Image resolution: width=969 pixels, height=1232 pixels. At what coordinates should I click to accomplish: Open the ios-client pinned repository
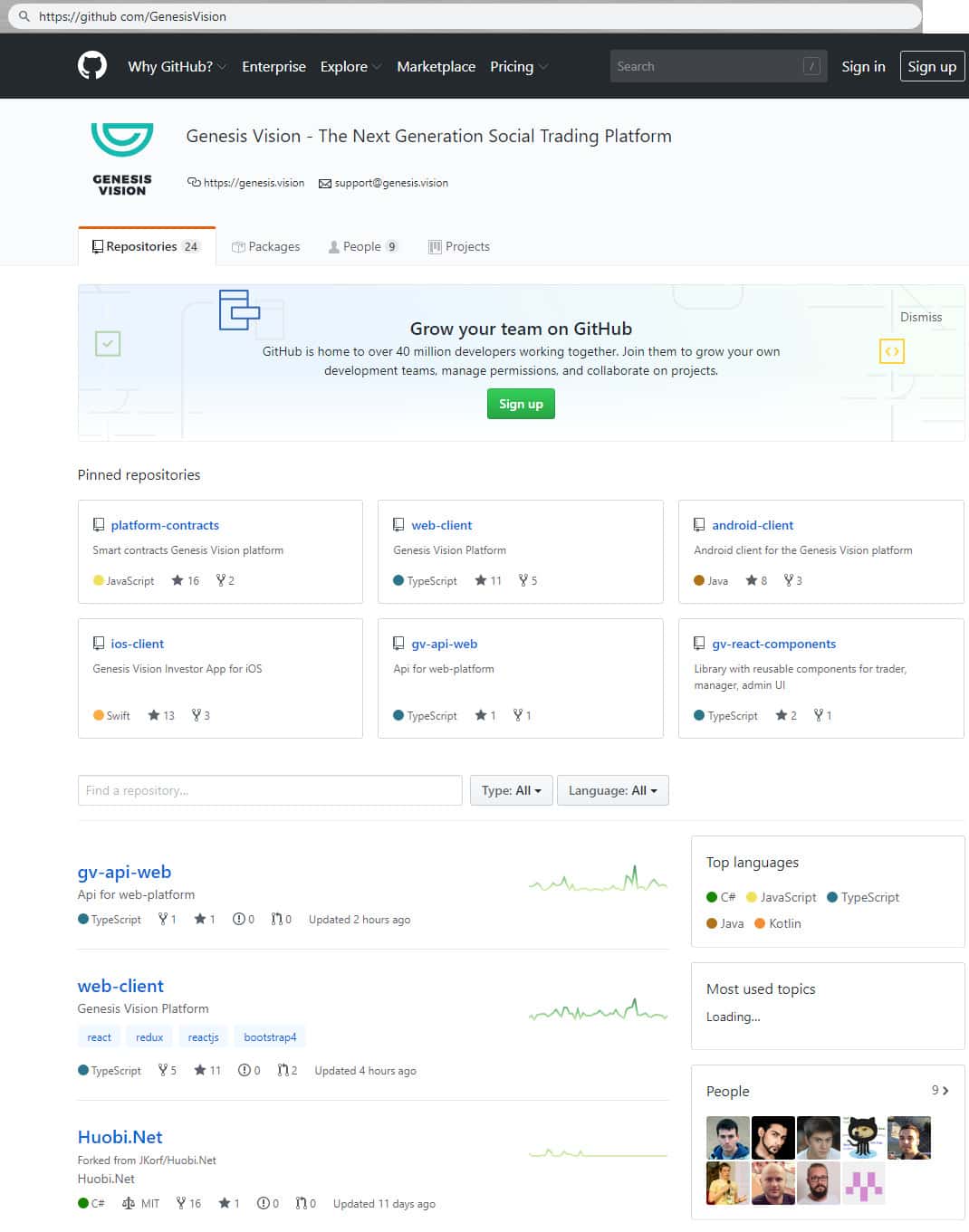click(137, 644)
